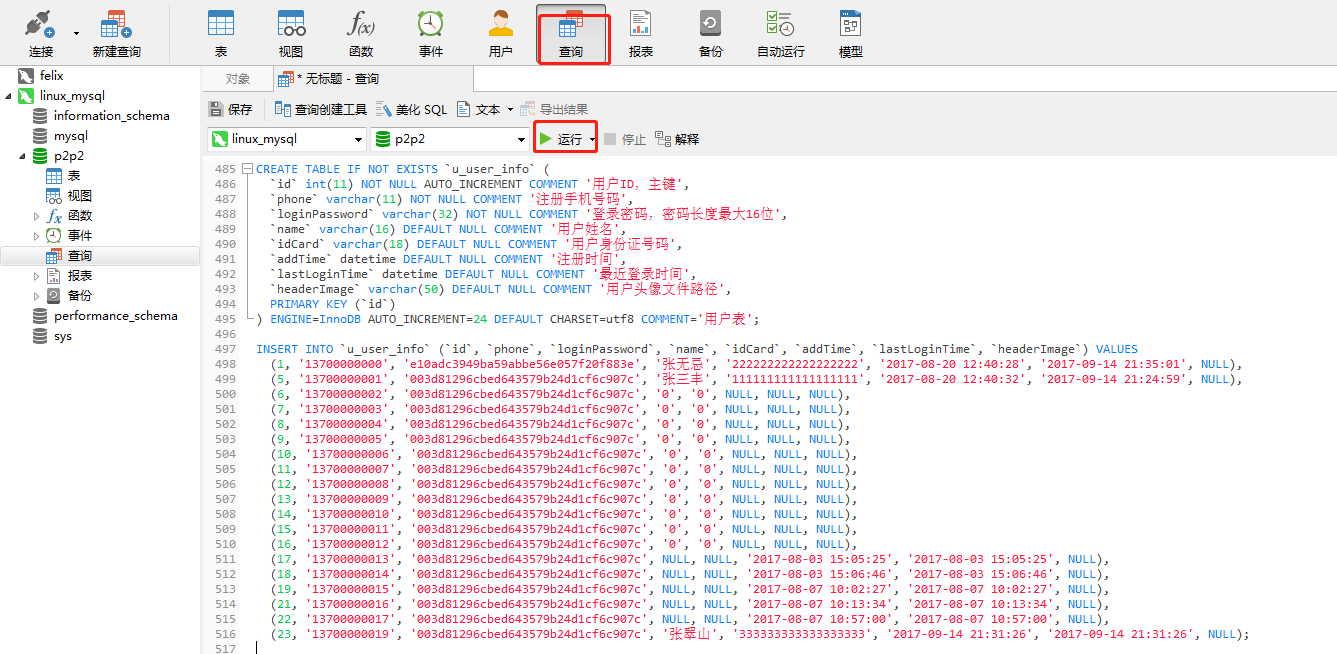Screen dimensions: 1337x654
Task: Open the 事件 (Event) toolbar icon
Action: click(431, 33)
